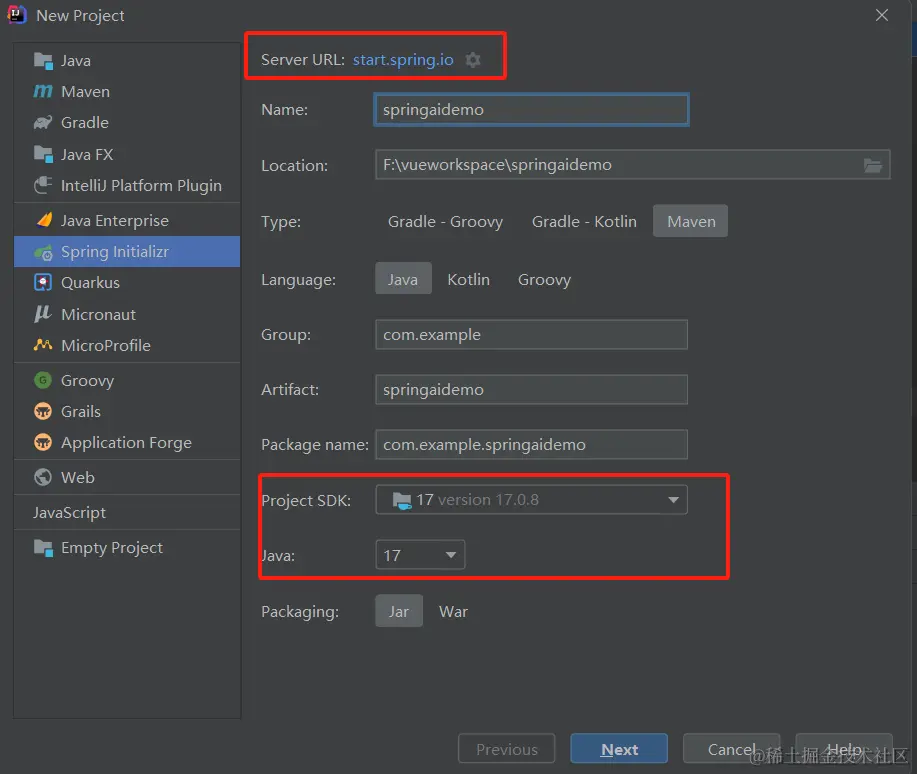Choose Java as the language

403,278
